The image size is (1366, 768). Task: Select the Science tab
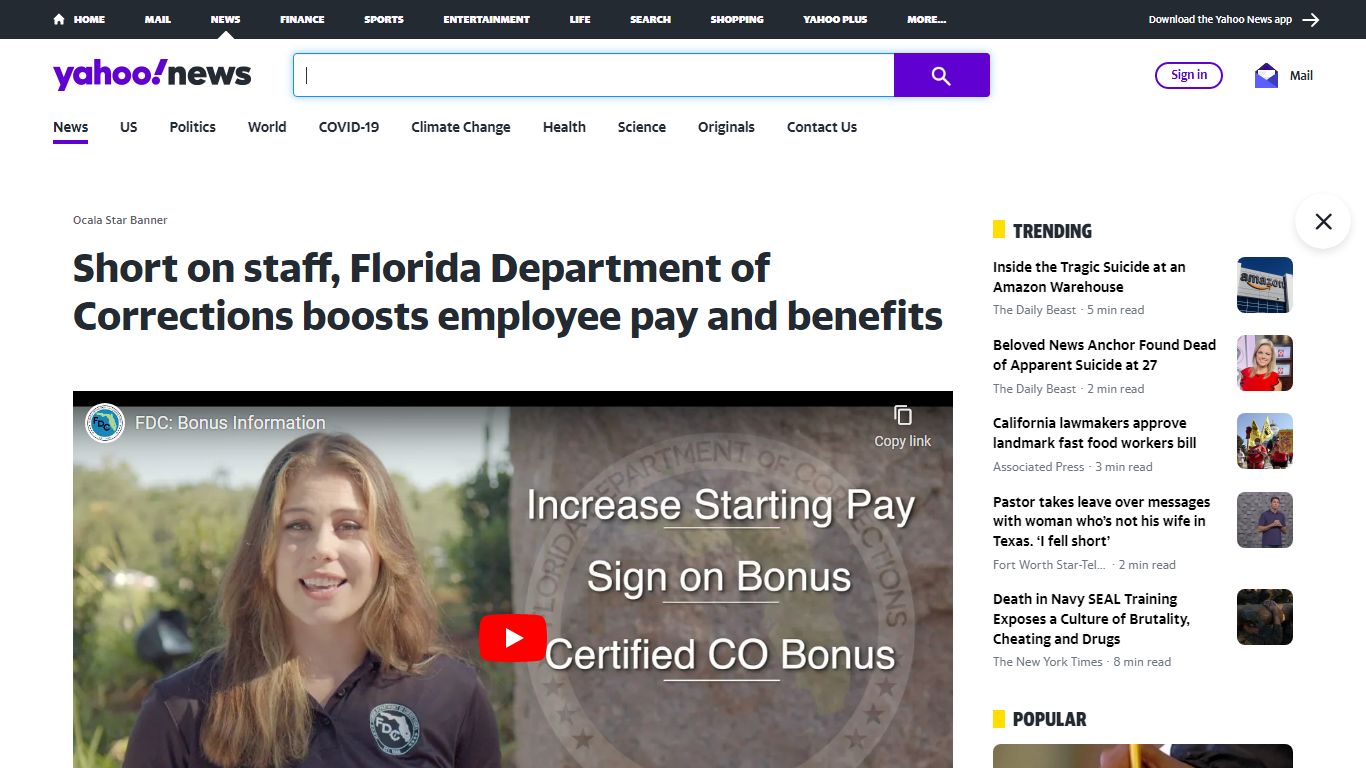(642, 127)
